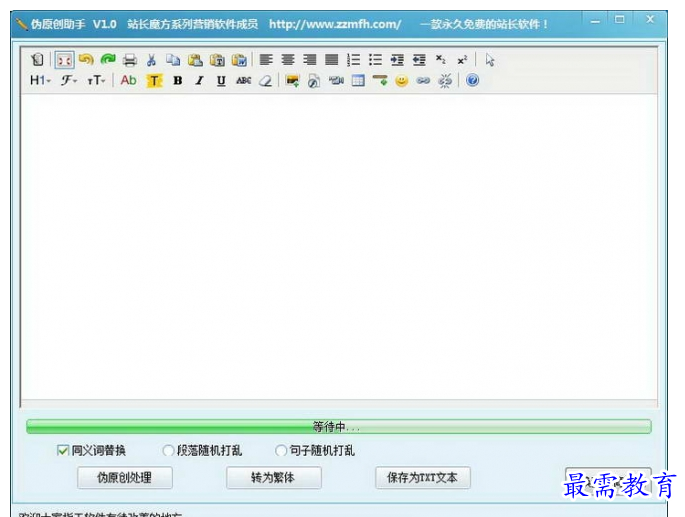Remove hyperlink with unlink icon

coord(445,81)
